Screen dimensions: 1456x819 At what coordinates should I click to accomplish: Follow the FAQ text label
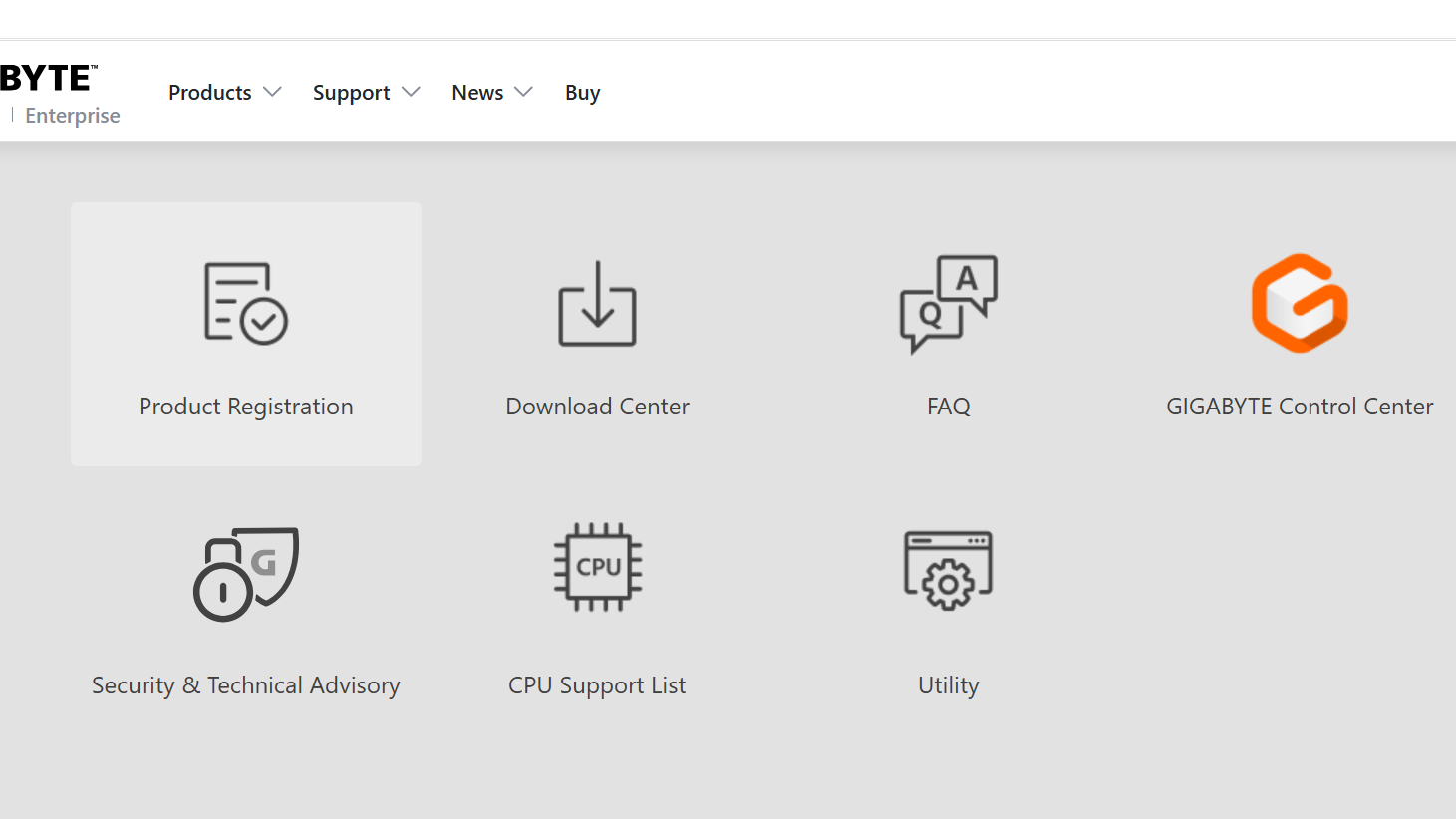tap(948, 407)
